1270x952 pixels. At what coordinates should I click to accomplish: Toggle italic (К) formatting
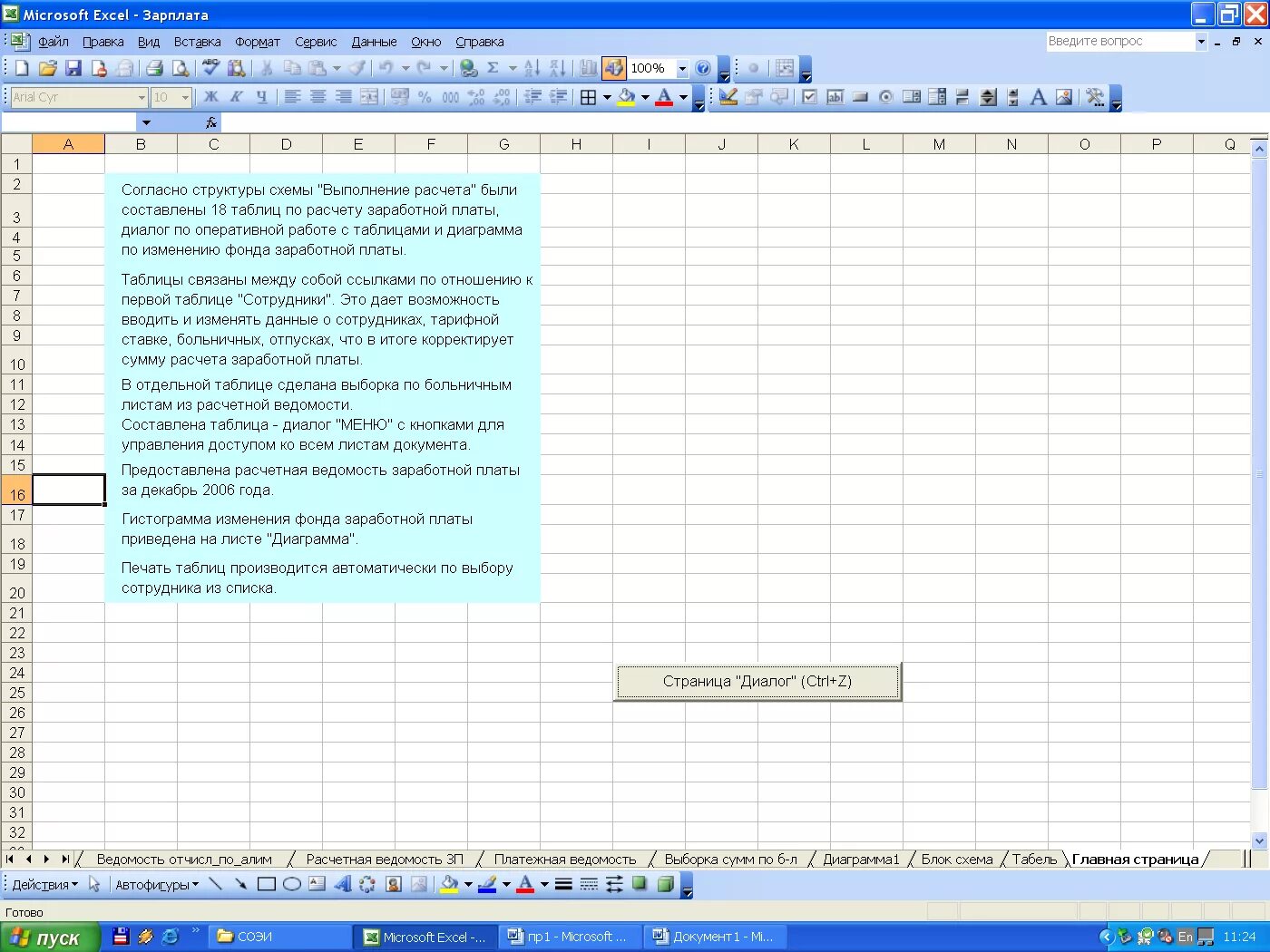(x=236, y=97)
